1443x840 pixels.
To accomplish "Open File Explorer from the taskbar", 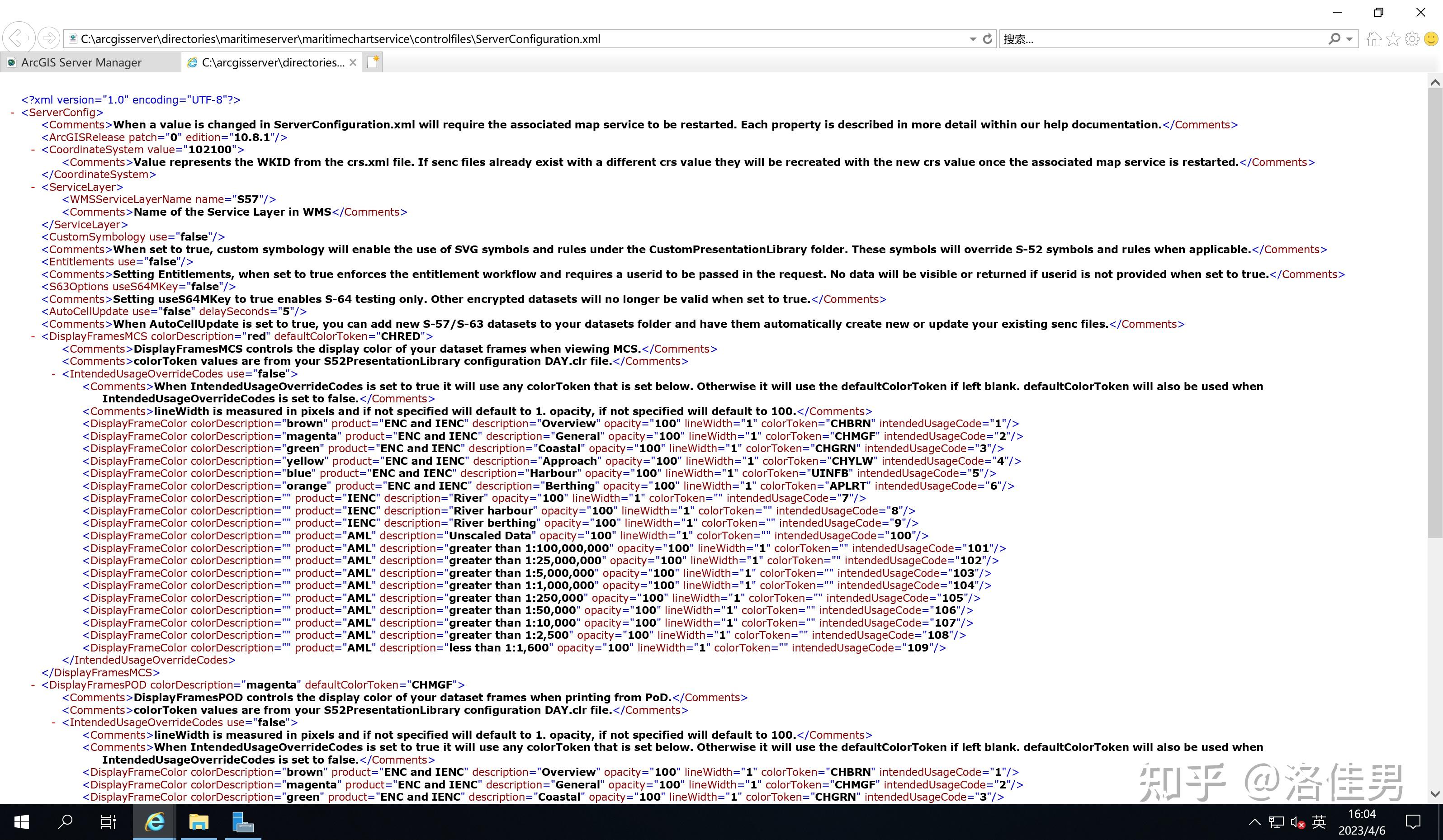I will (199, 822).
